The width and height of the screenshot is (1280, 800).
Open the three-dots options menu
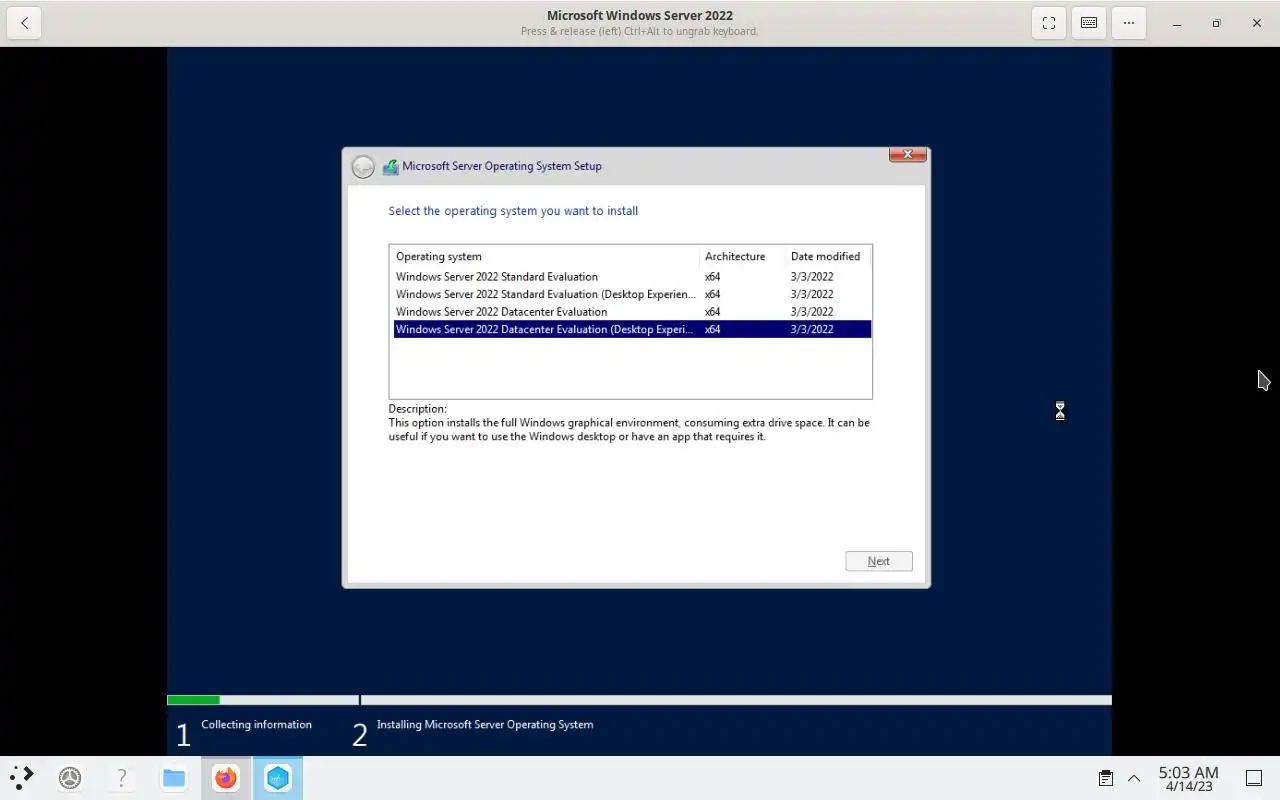coord(1129,23)
